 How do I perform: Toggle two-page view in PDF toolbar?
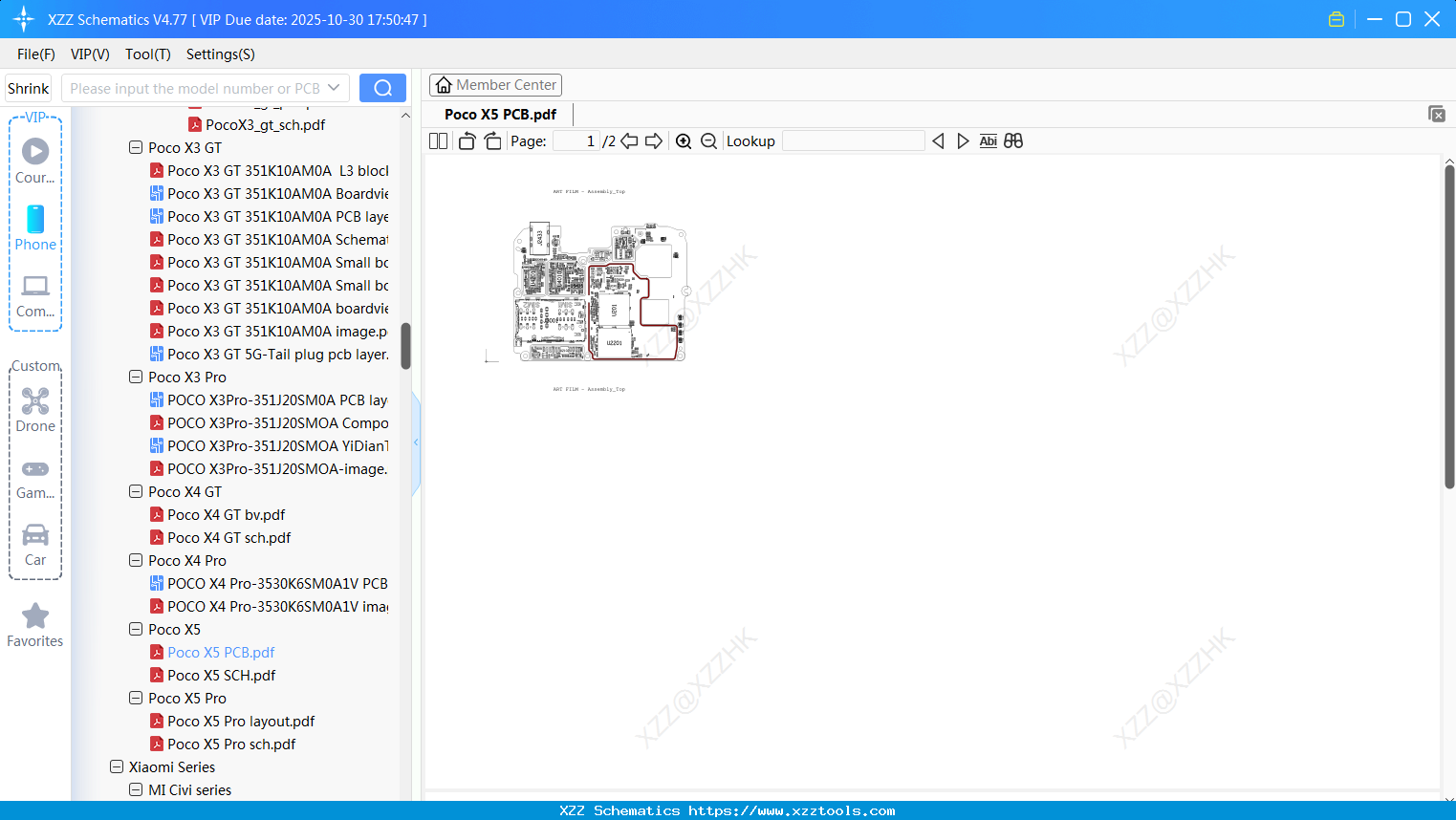(x=439, y=141)
